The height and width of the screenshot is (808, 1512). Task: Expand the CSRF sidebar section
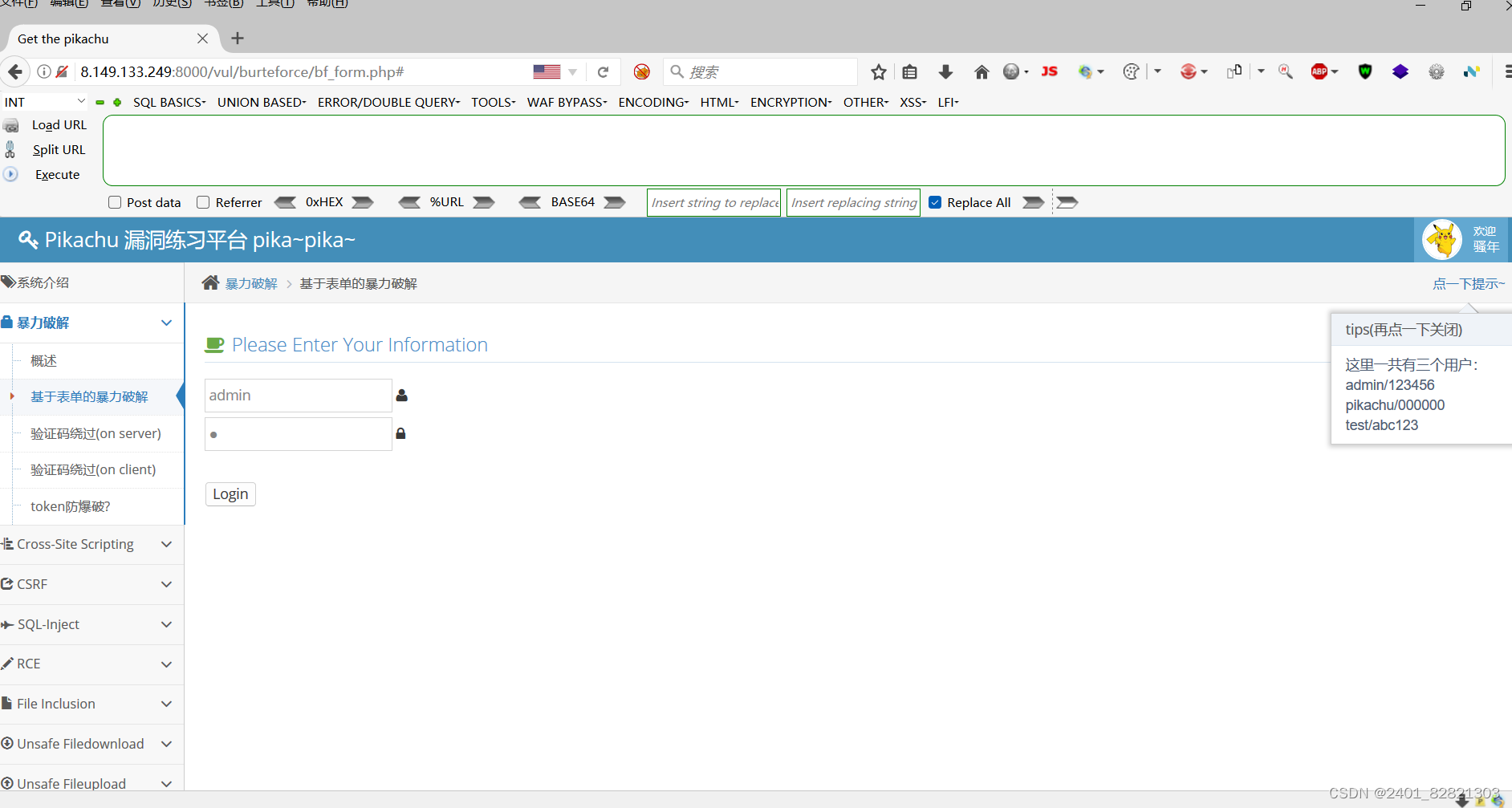[x=91, y=584]
